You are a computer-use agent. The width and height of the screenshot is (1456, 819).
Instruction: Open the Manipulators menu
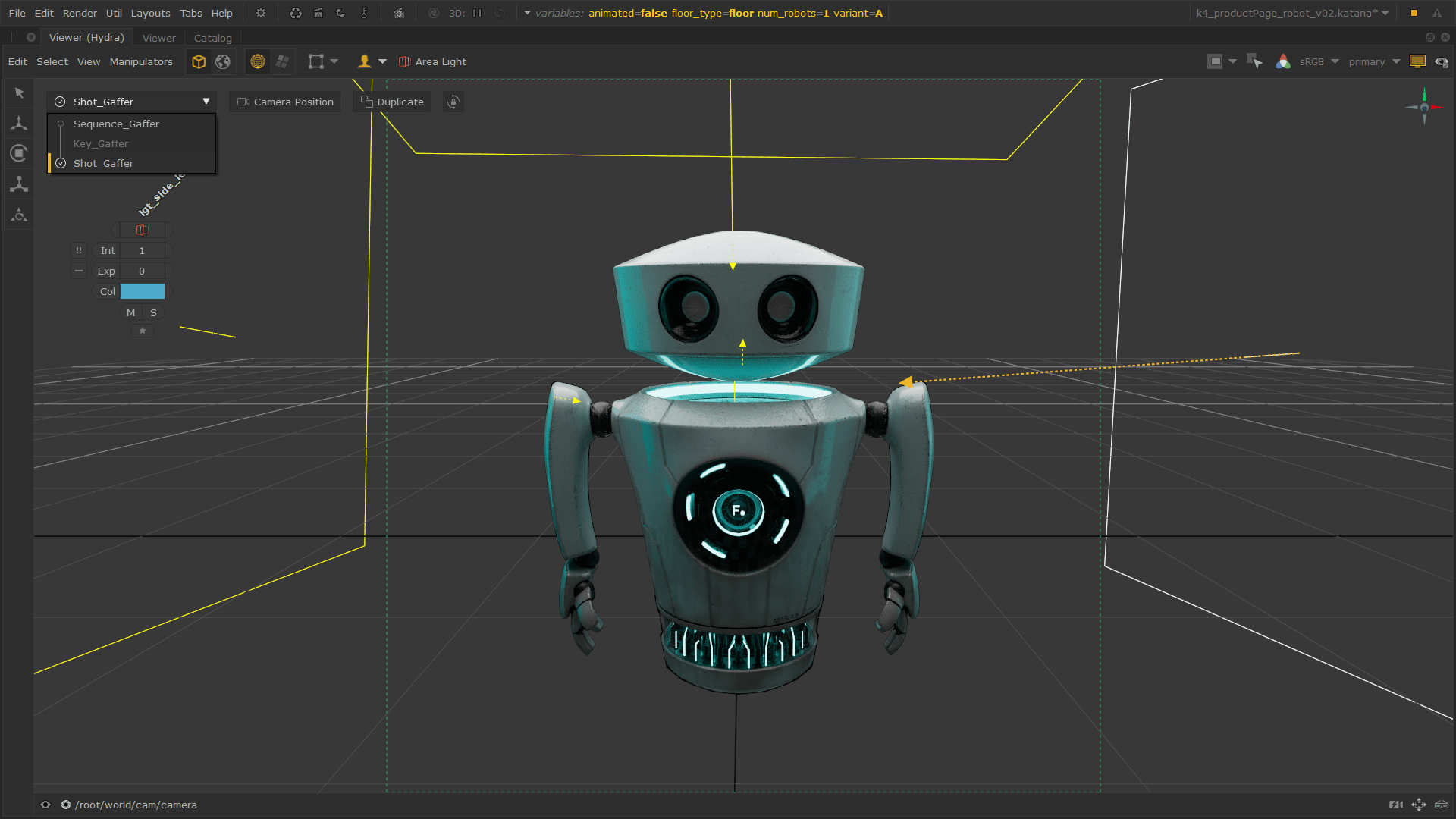pyautogui.click(x=141, y=62)
